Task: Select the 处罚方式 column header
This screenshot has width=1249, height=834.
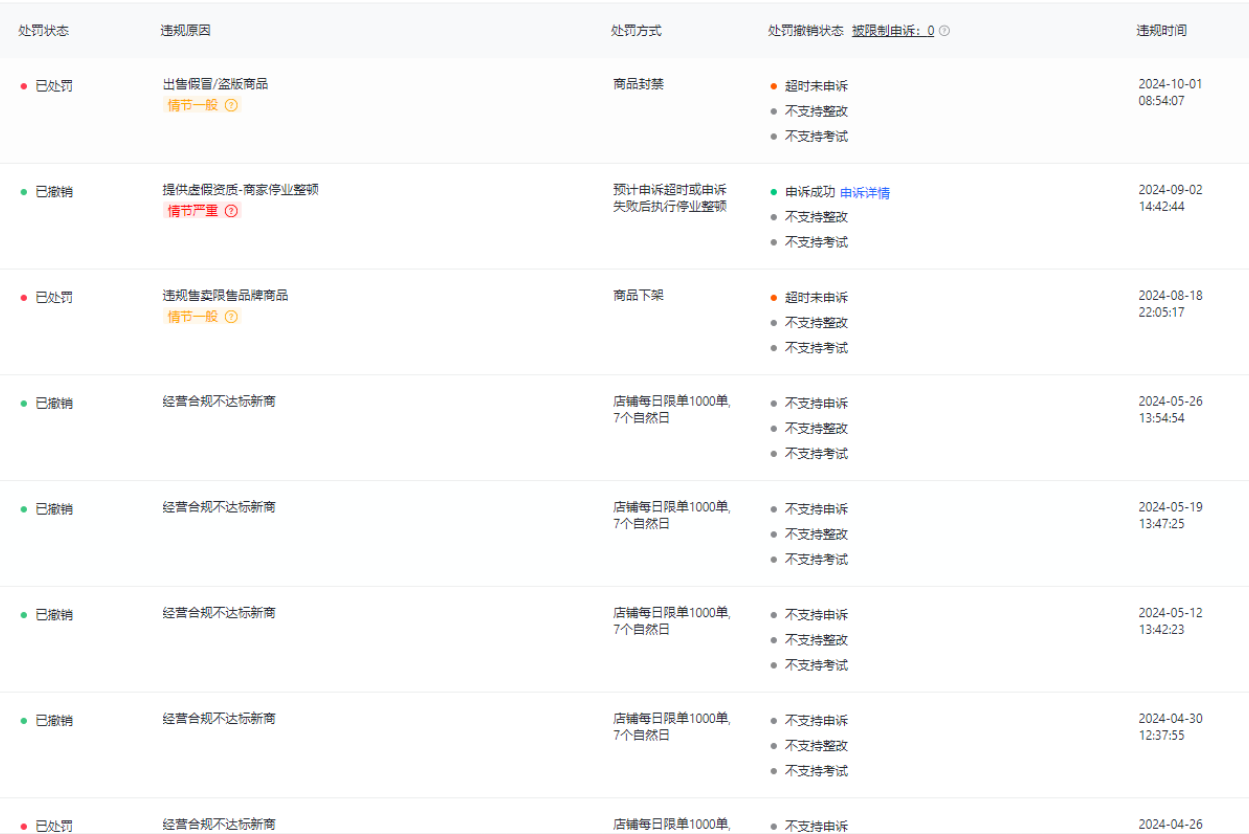Action: [636, 31]
